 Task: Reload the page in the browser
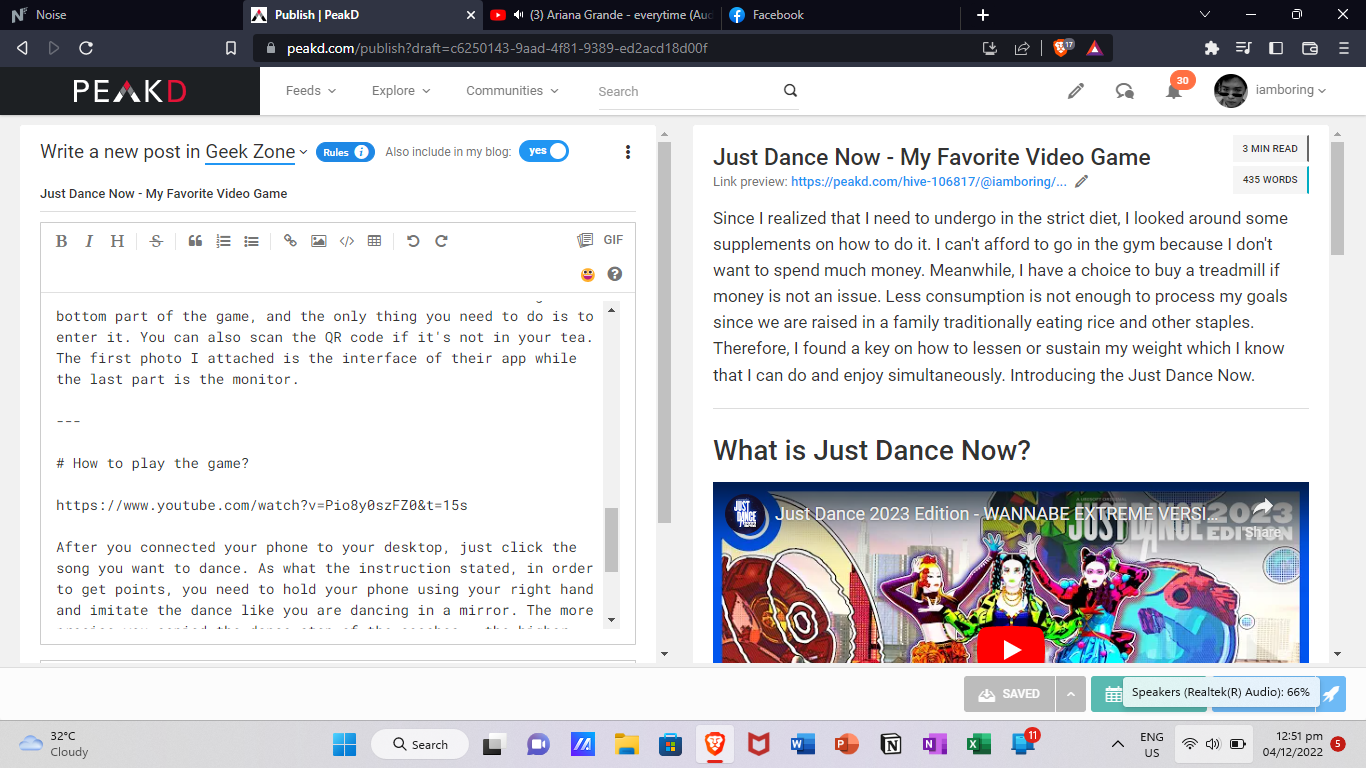point(86,47)
